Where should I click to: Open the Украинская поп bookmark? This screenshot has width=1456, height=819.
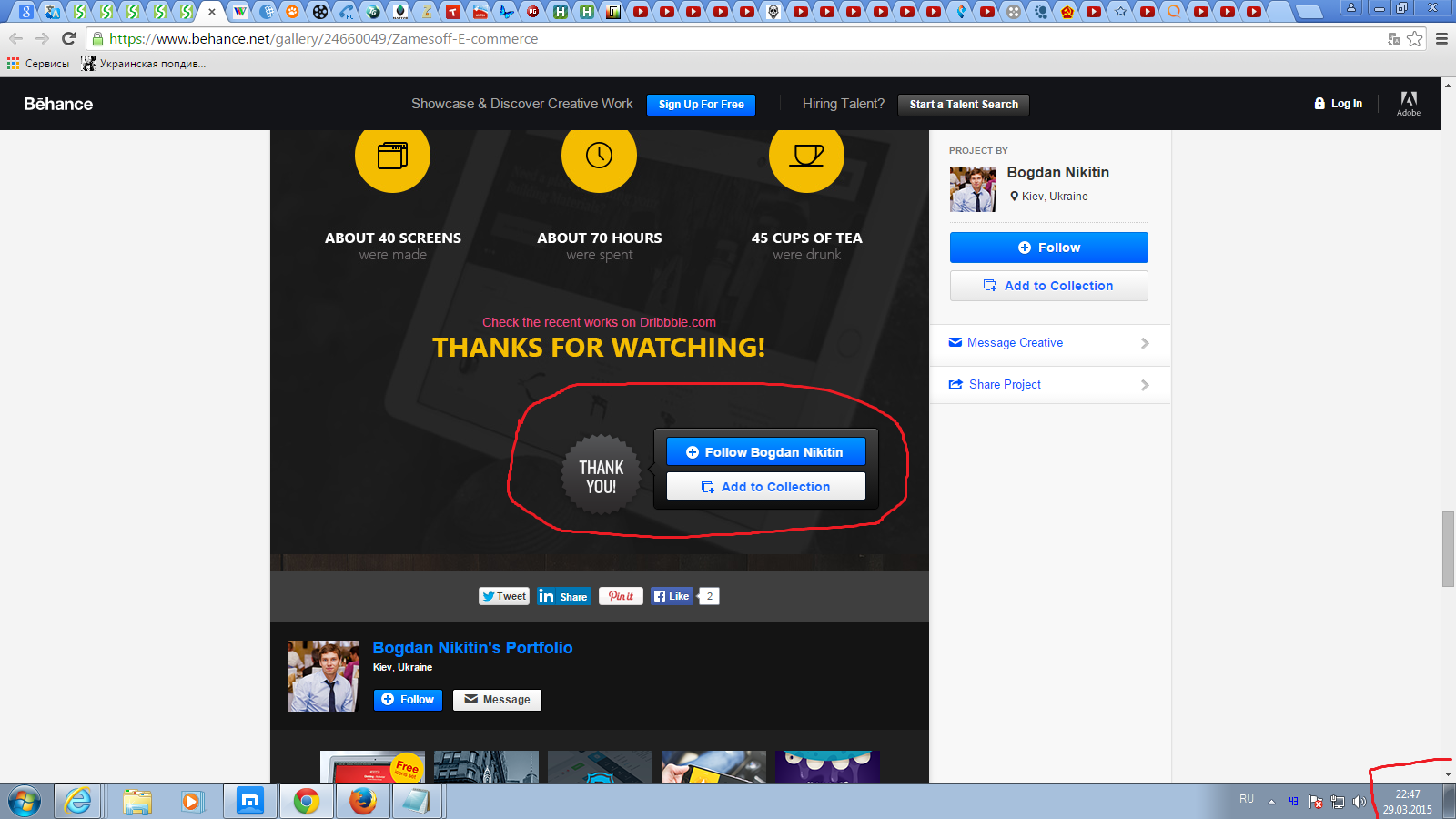[x=143, y=64]
